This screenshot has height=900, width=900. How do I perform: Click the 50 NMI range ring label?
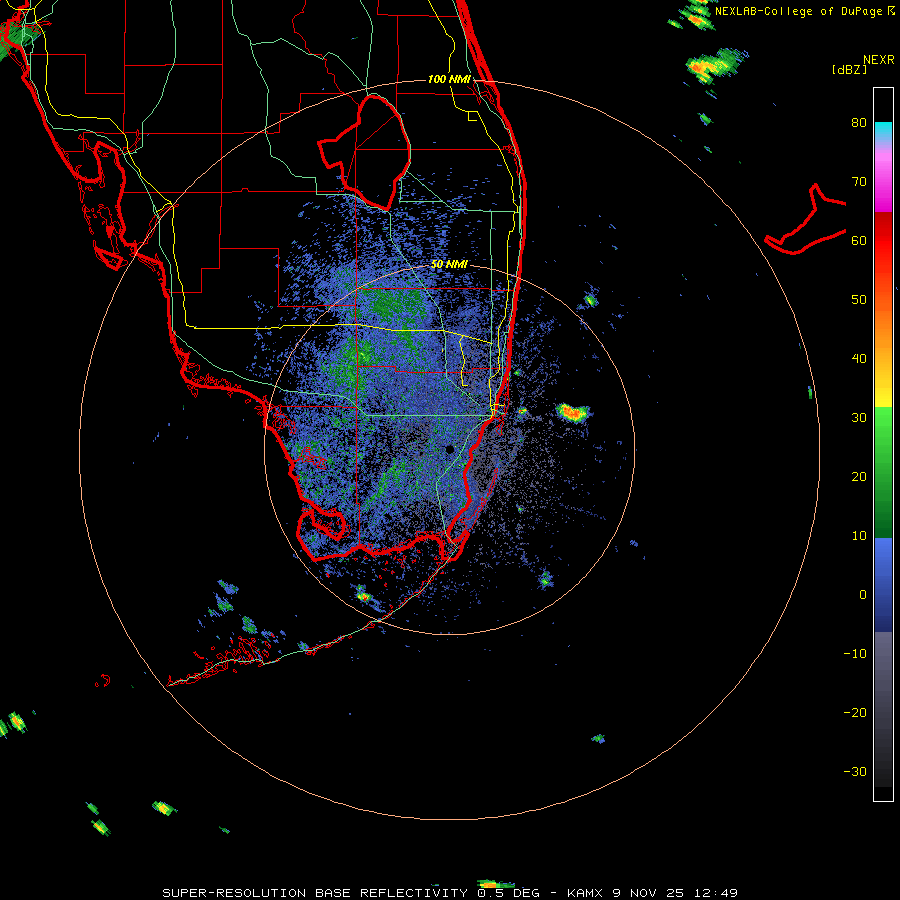point(449,265)
